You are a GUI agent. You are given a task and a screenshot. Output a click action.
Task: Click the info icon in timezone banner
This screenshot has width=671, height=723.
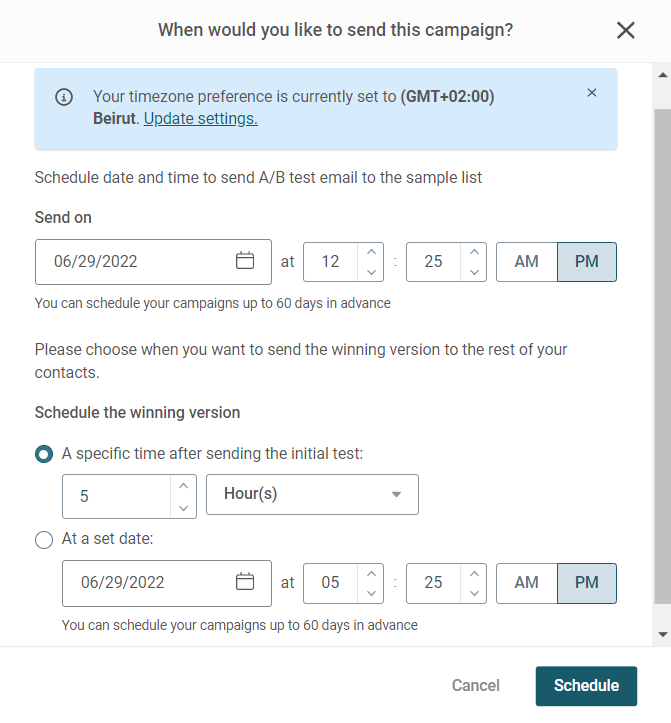(x=64, y=97)
